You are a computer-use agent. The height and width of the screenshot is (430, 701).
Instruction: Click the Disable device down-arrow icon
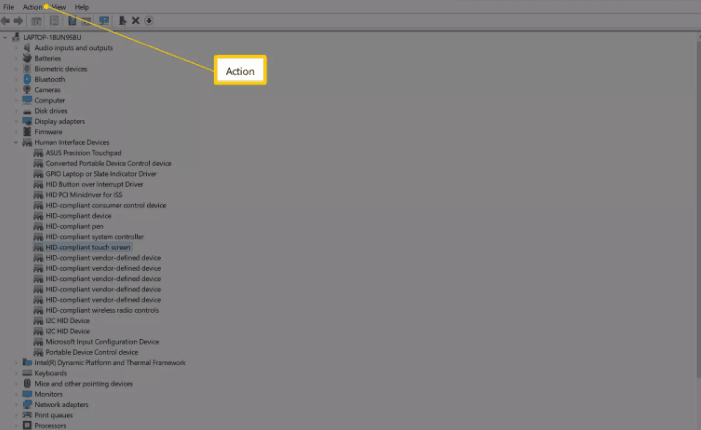(149, 20)
